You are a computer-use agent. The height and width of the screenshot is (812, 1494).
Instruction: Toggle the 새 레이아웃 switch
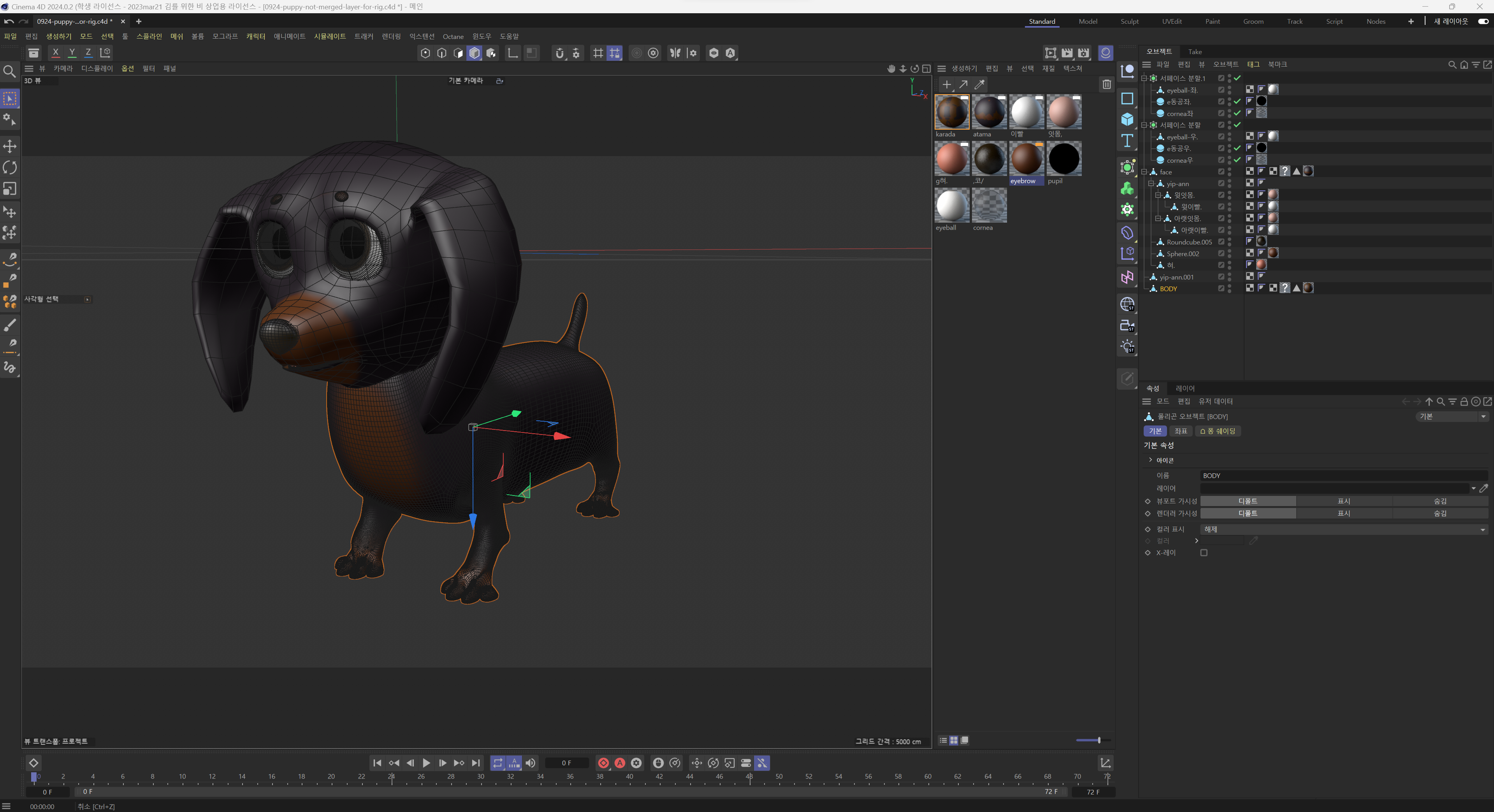(x=1483, y=21)
